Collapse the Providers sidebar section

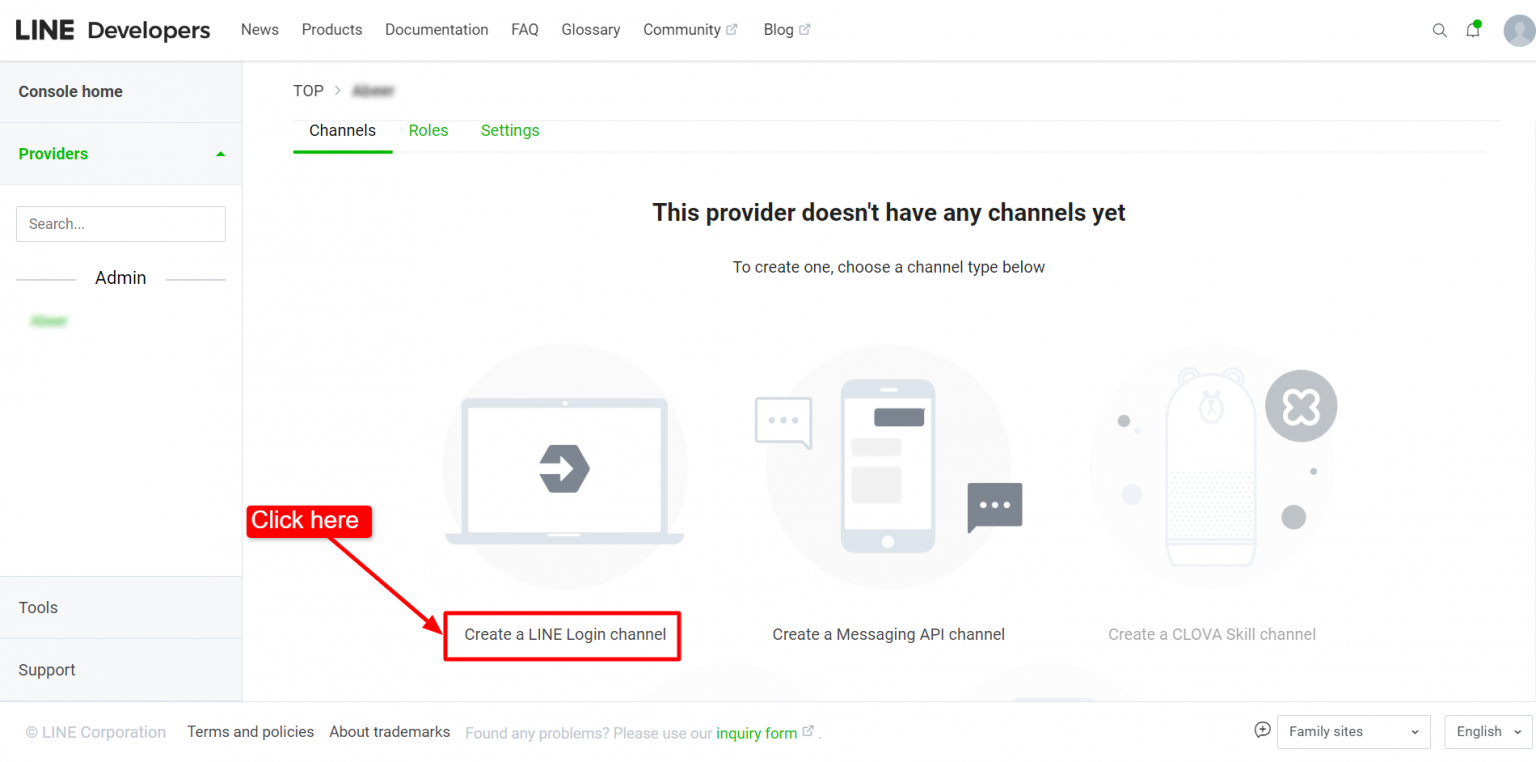click(220, 153)
